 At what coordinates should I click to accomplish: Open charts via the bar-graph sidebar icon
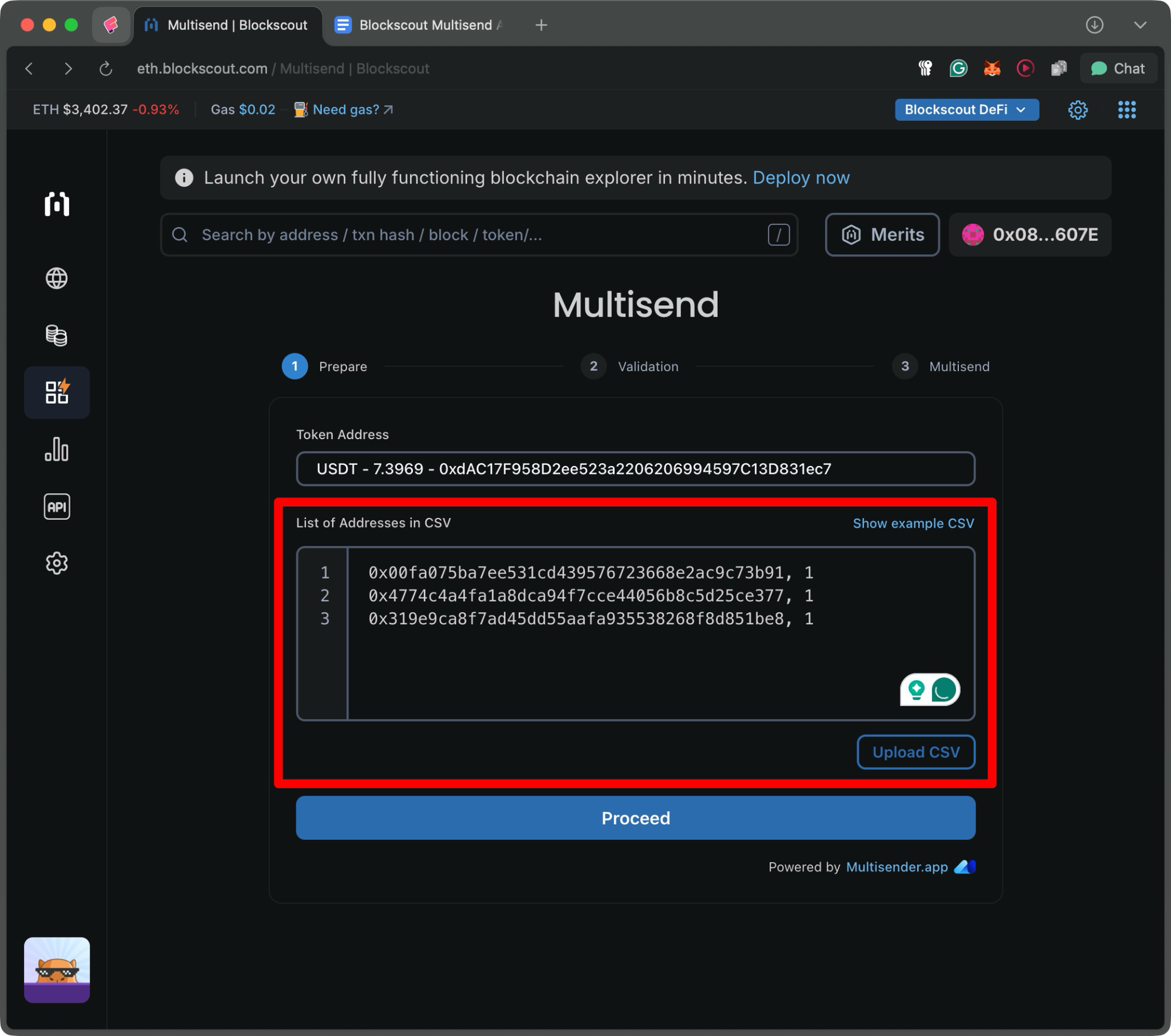pyautogui.click(x=56, y=450)
